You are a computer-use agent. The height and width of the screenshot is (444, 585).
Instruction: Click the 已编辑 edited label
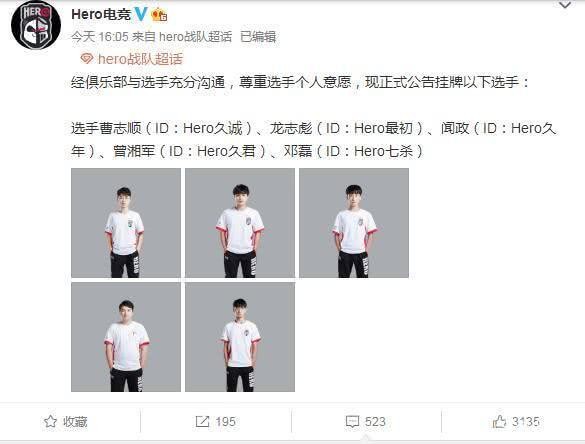point(258,37)
